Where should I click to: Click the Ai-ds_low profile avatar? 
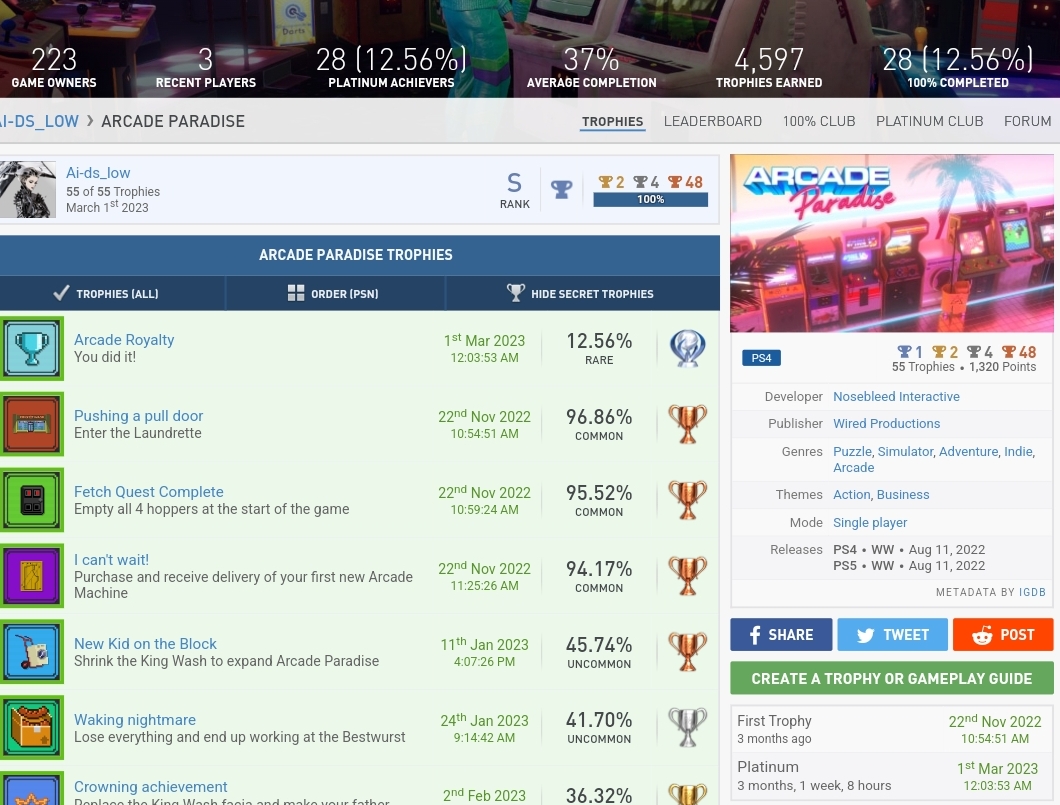(x=27, y=190)
